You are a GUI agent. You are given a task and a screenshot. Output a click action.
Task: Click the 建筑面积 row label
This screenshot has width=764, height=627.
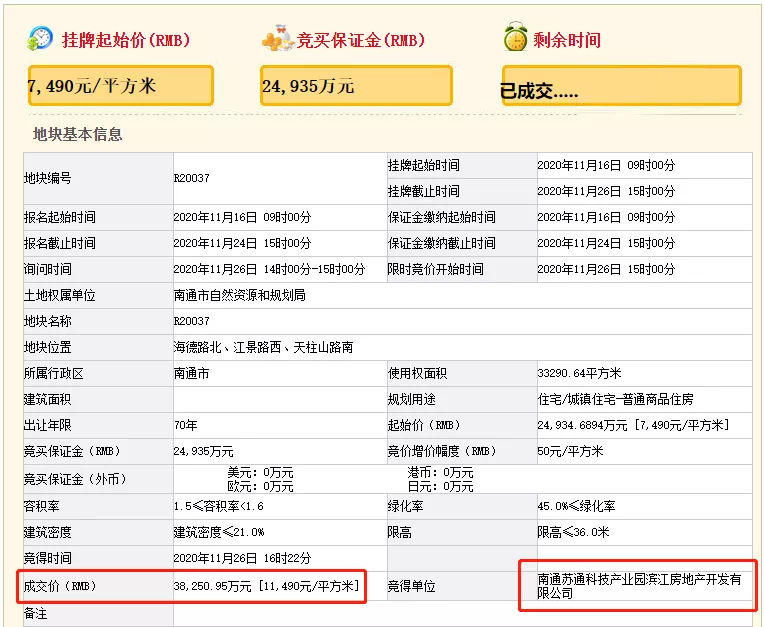pos(48,399)
